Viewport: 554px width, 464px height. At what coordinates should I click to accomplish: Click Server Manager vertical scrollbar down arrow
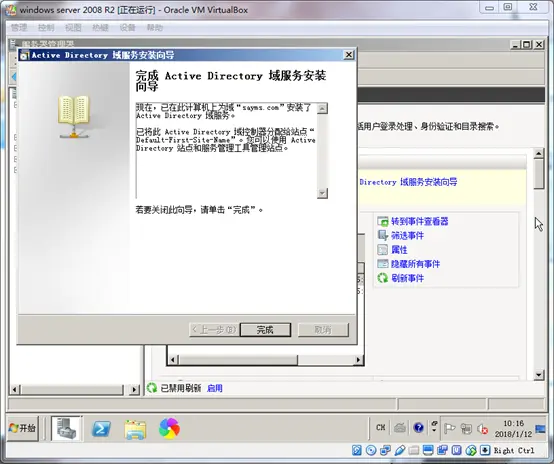click(x=538, y=375)
